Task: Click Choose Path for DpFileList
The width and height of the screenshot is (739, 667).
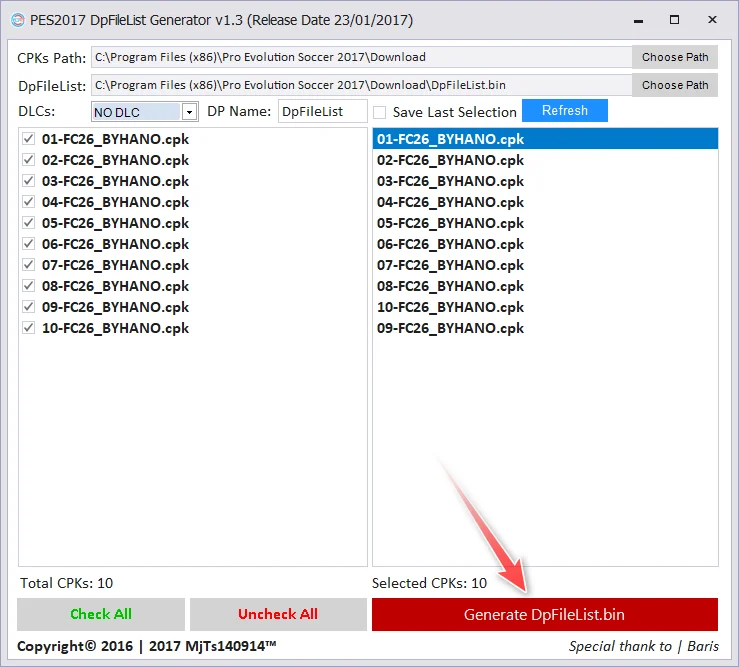Action: (x=674, y=85)
